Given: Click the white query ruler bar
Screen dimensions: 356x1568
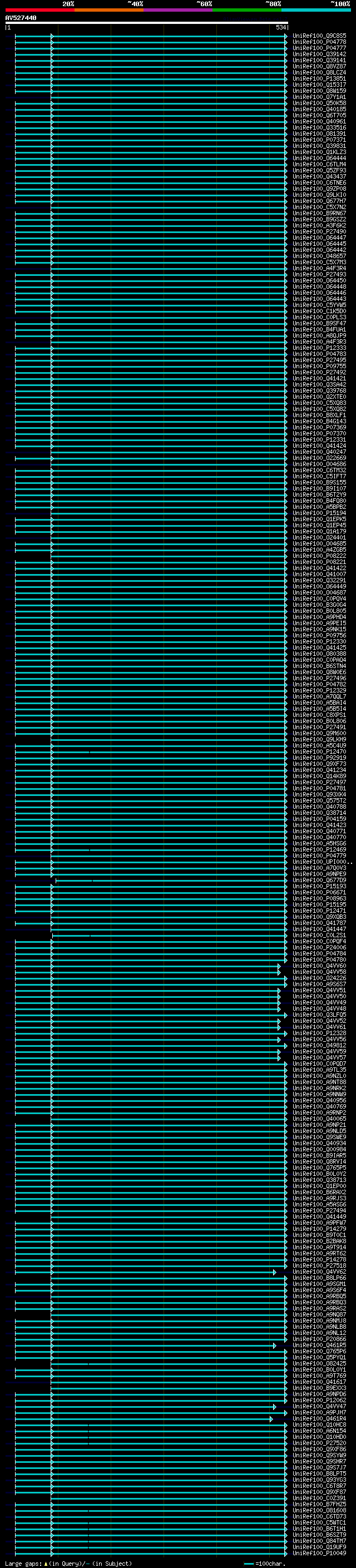Looking at the screenshot, I should 147,22.
